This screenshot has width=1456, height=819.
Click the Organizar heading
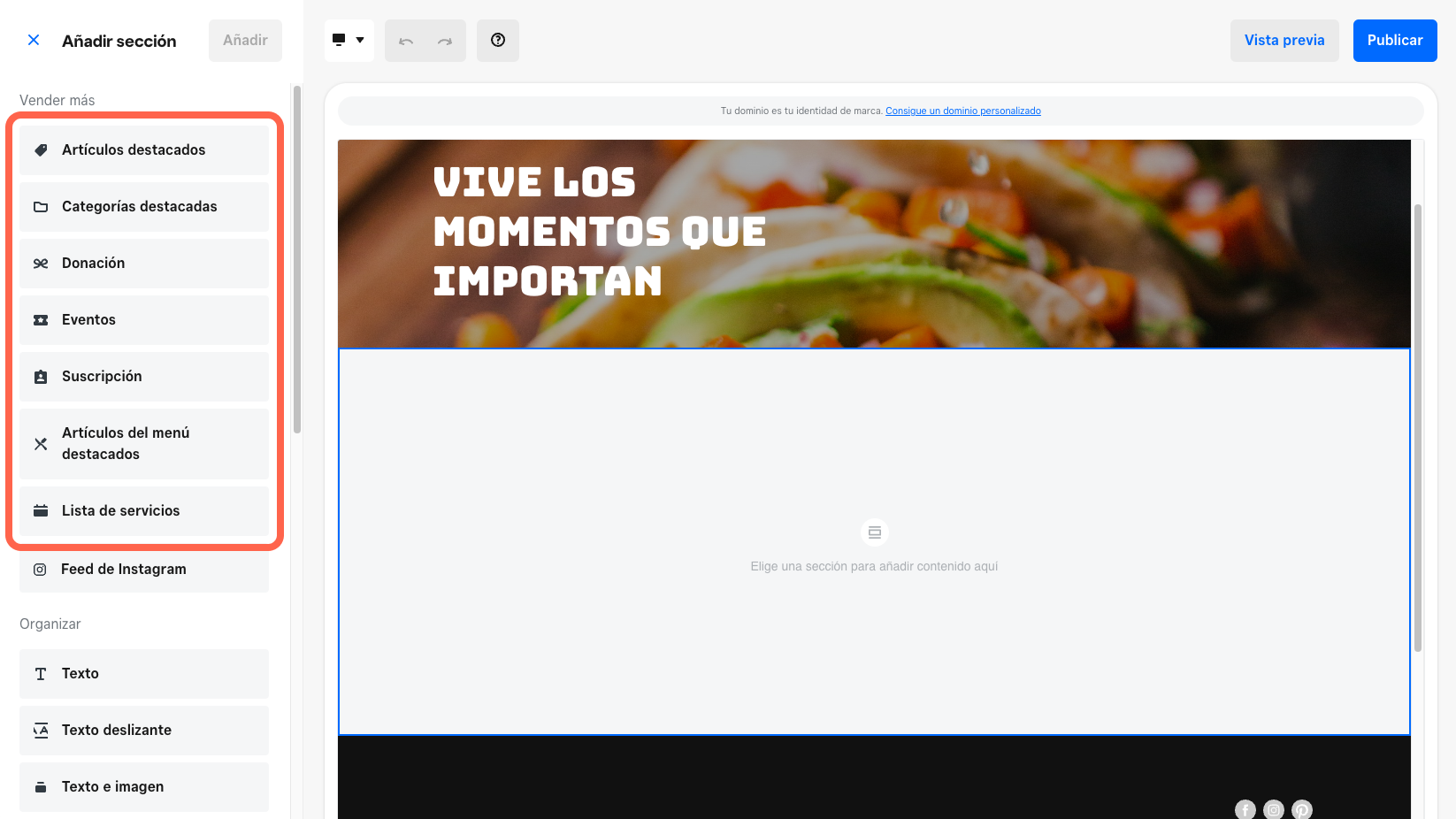(x=50, y=624)
